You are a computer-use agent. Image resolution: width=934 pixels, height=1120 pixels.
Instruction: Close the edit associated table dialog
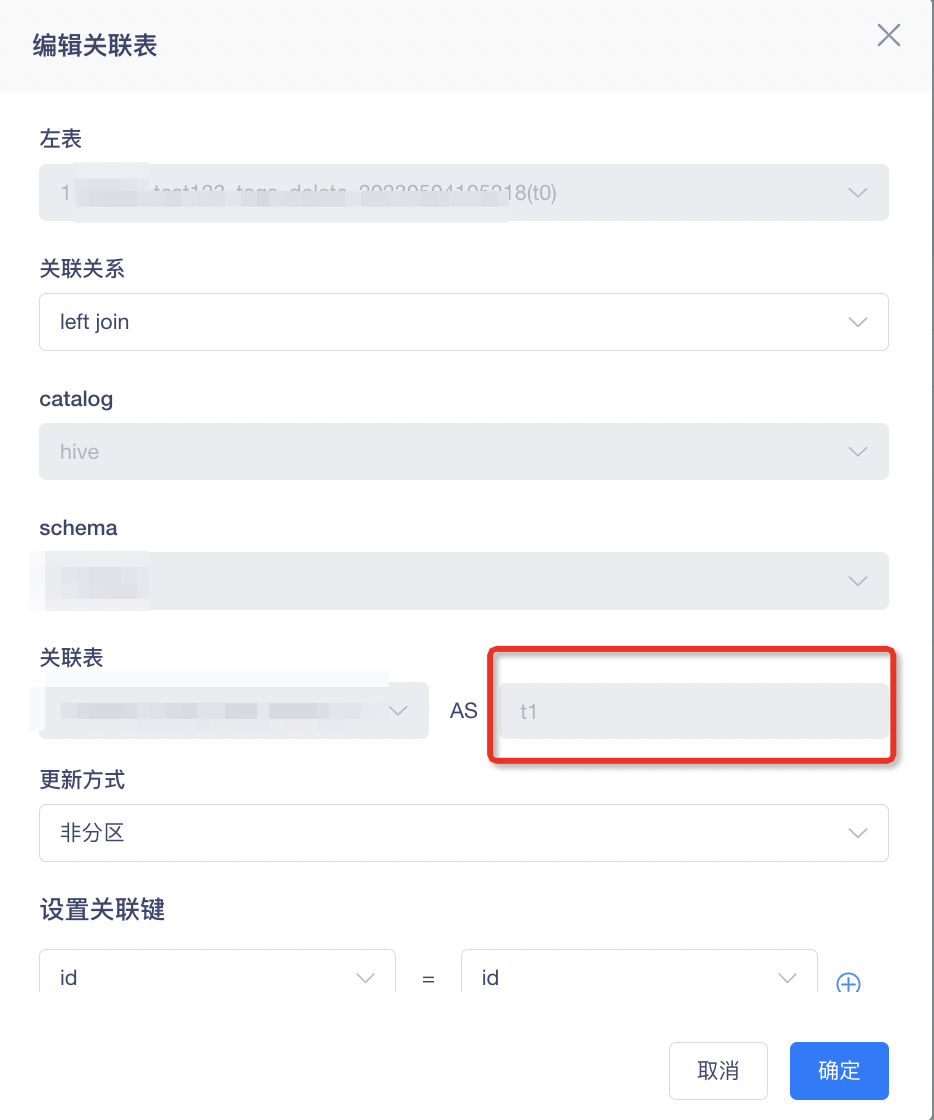point(888,35)
